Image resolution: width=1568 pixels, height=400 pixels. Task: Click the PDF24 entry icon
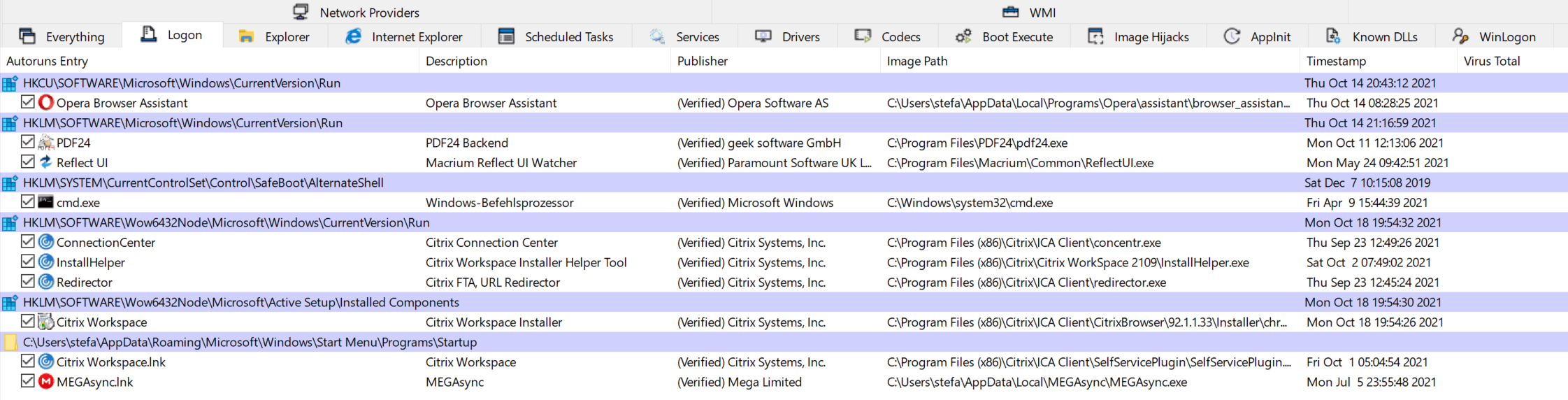pyautogui.click(x=46, y=143)
